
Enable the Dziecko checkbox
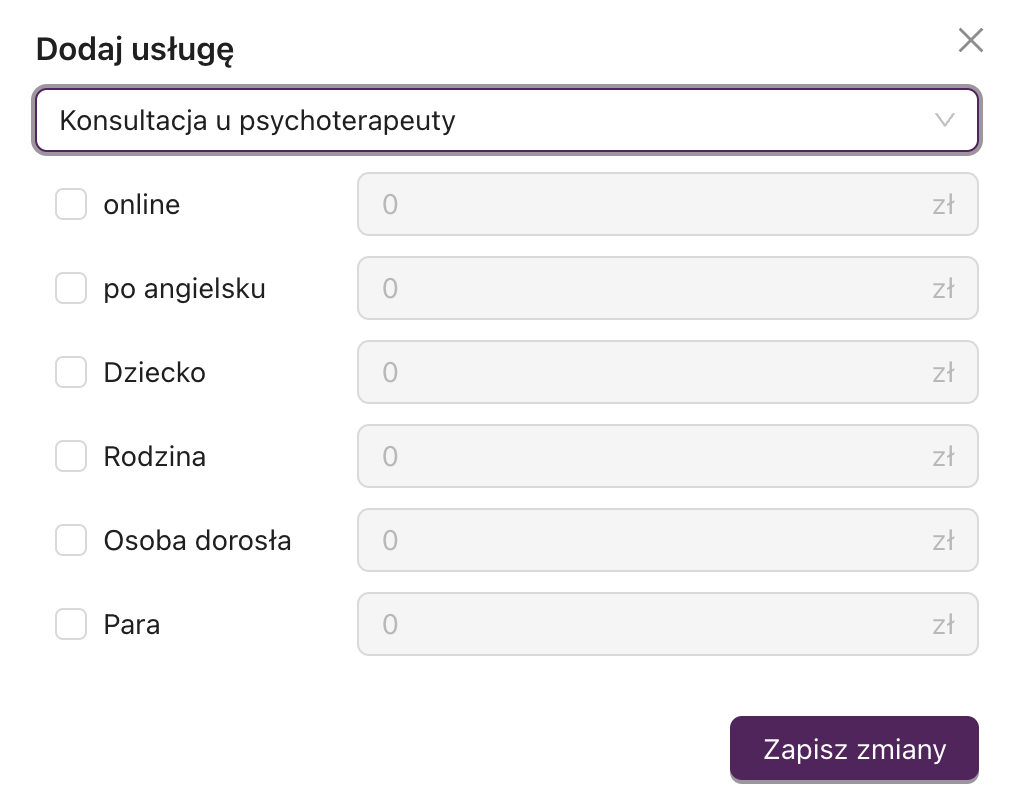[x=71, y=372]
